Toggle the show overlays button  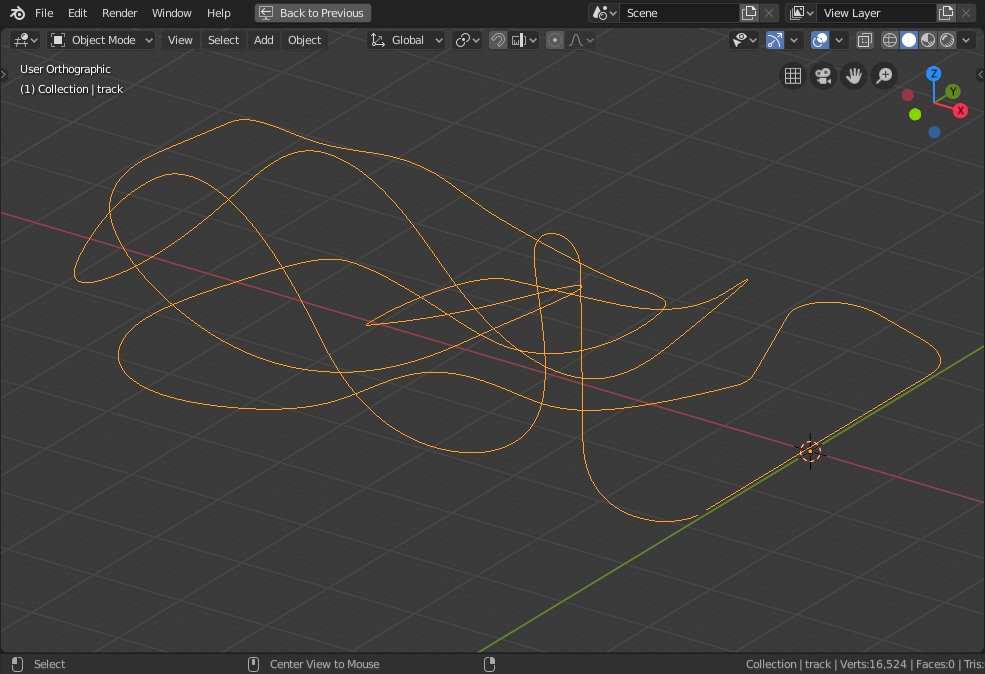pos(820,40)
